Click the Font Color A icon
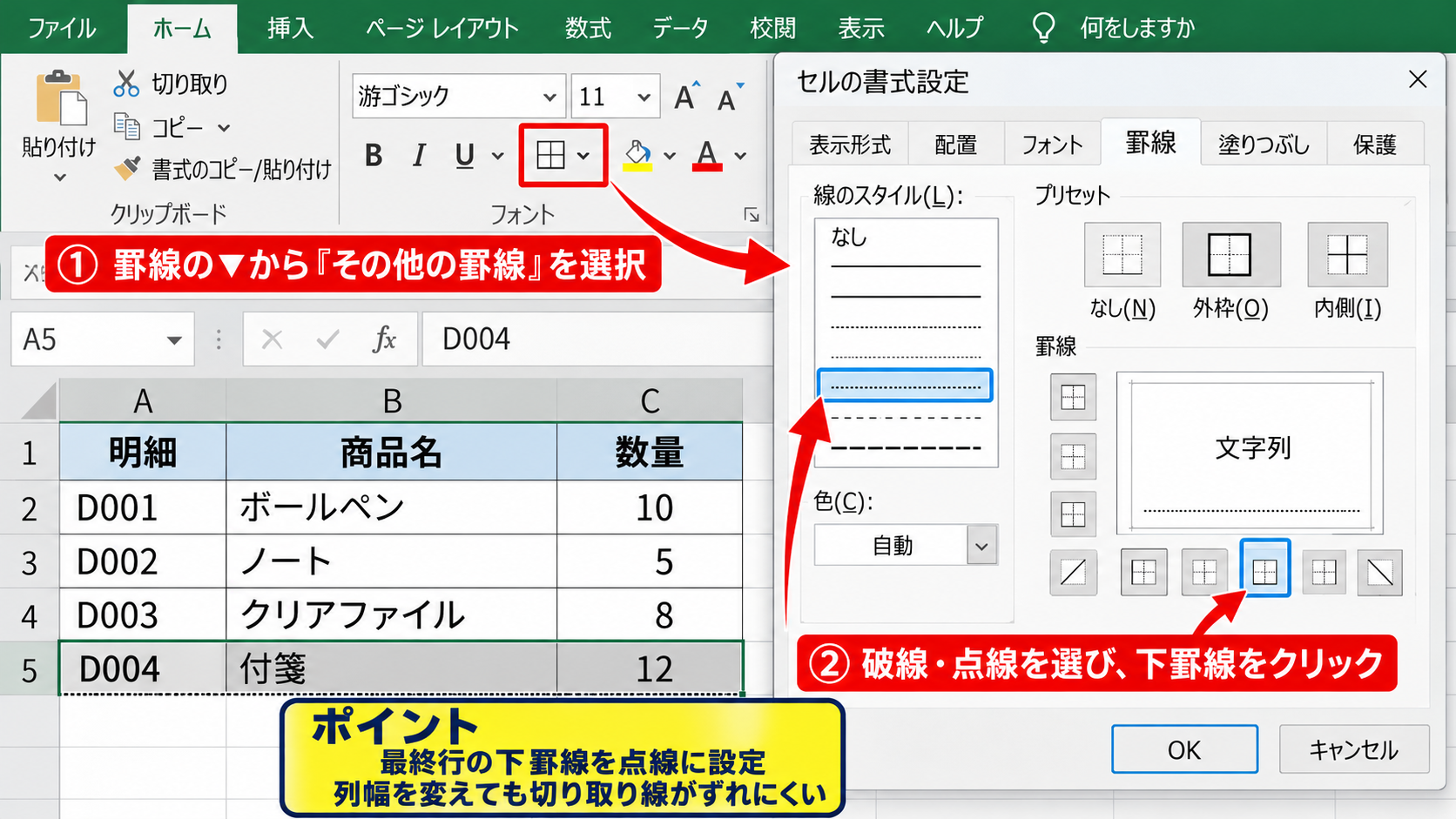Viewport: 1456px width, 819px height. (707, 155)
